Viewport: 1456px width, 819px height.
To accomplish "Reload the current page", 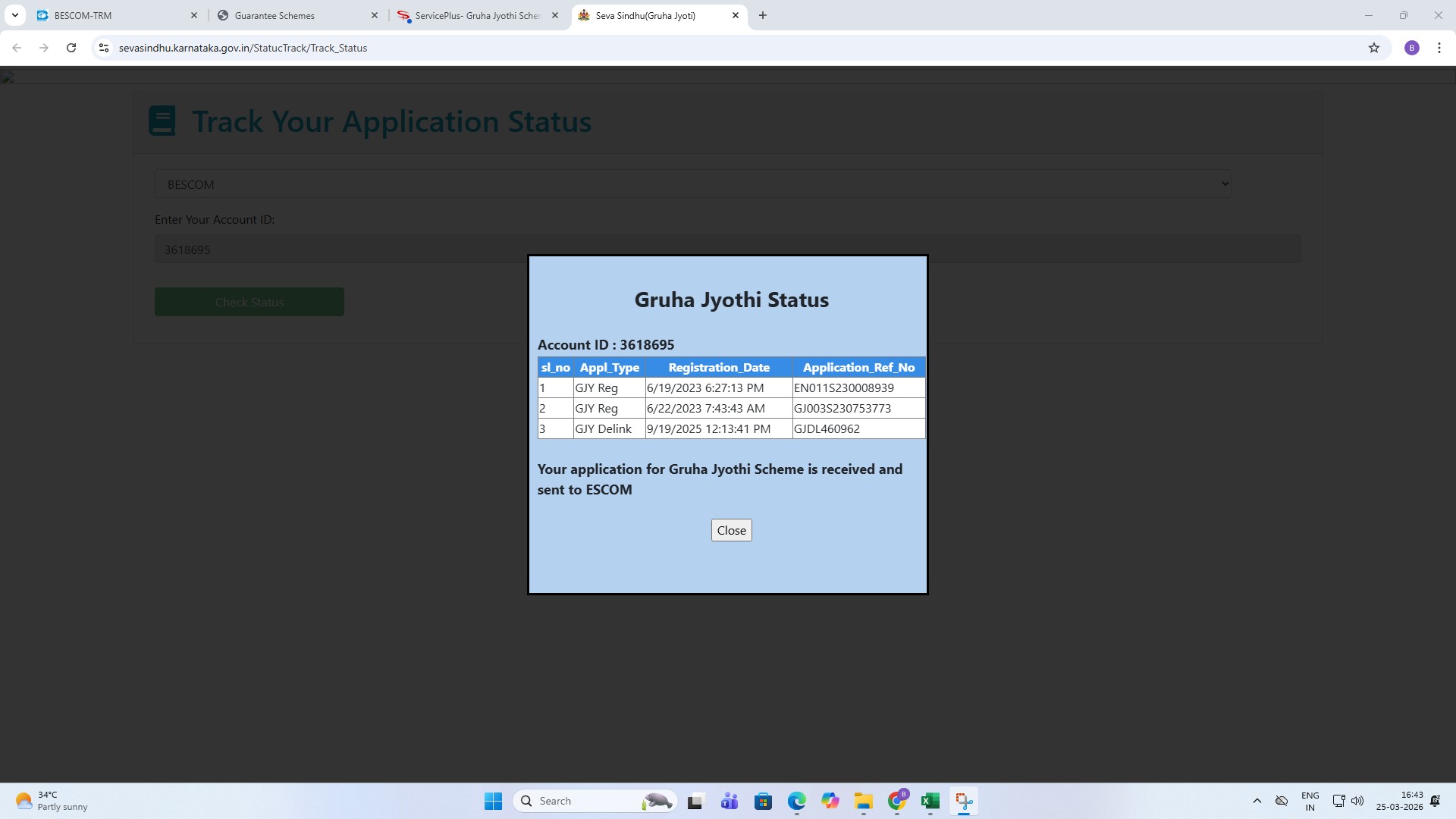I will click(x=71, y=48).
